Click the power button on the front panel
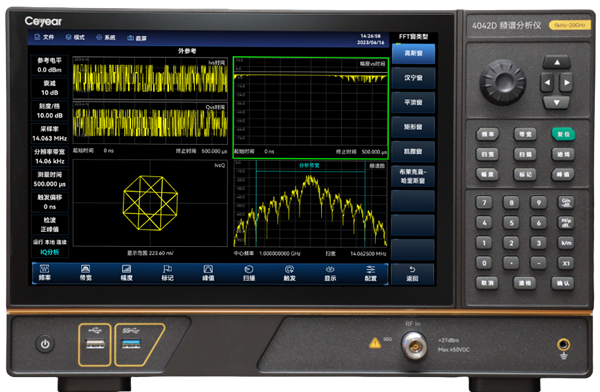Screen dimensions: 600x392 [45, 344]
